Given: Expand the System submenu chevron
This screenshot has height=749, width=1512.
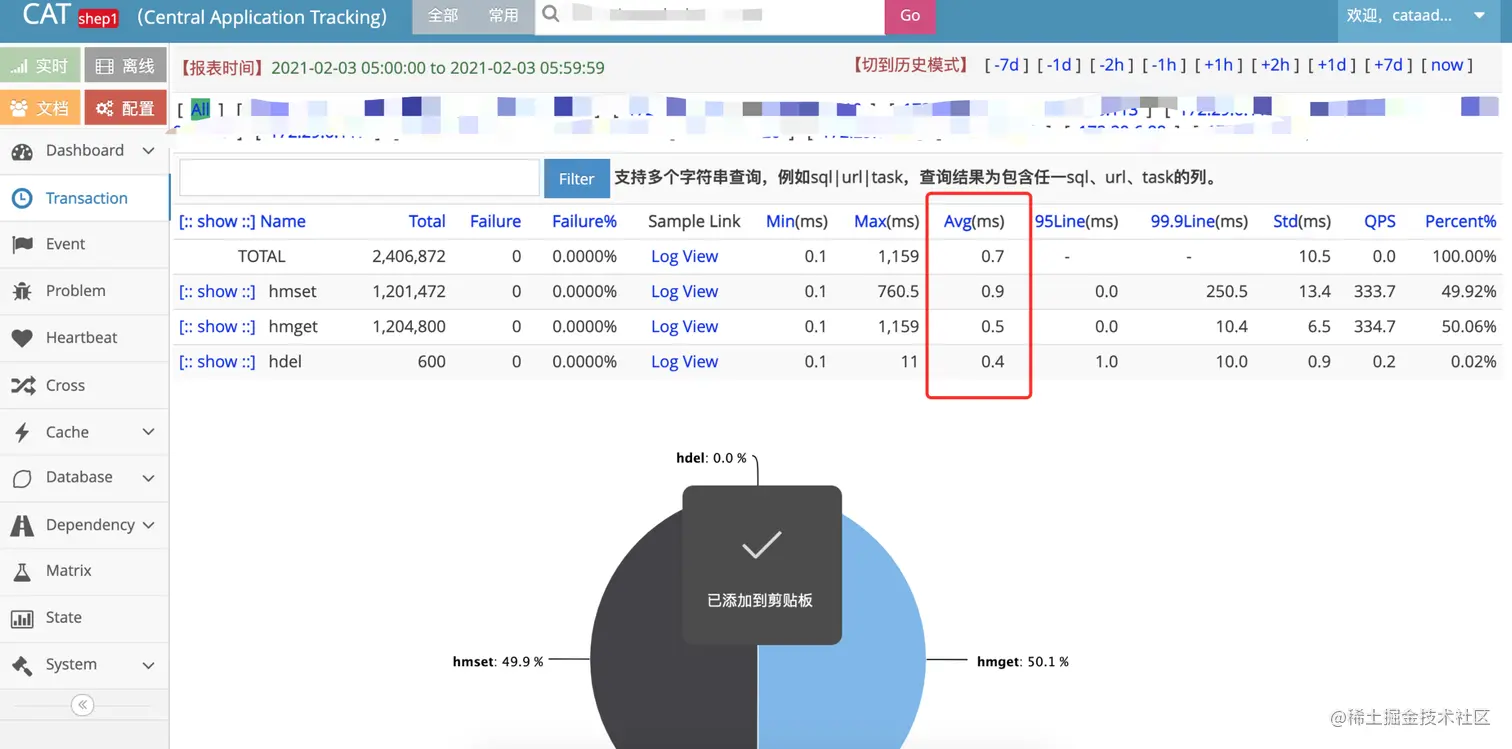Looking at the screenshot, I should pyautogui.click(x=149, y=665).
